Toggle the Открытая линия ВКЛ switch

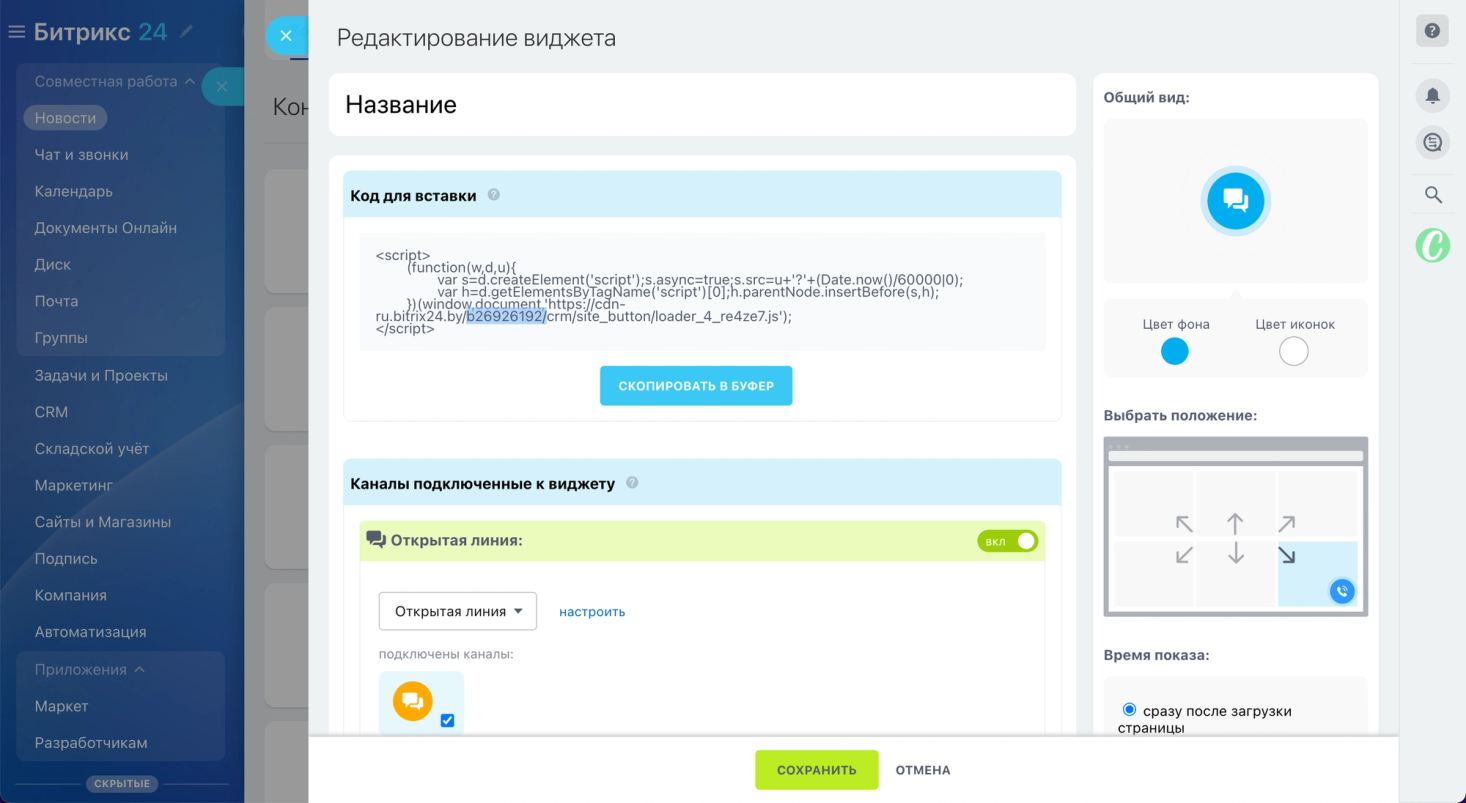point(1007,541)
